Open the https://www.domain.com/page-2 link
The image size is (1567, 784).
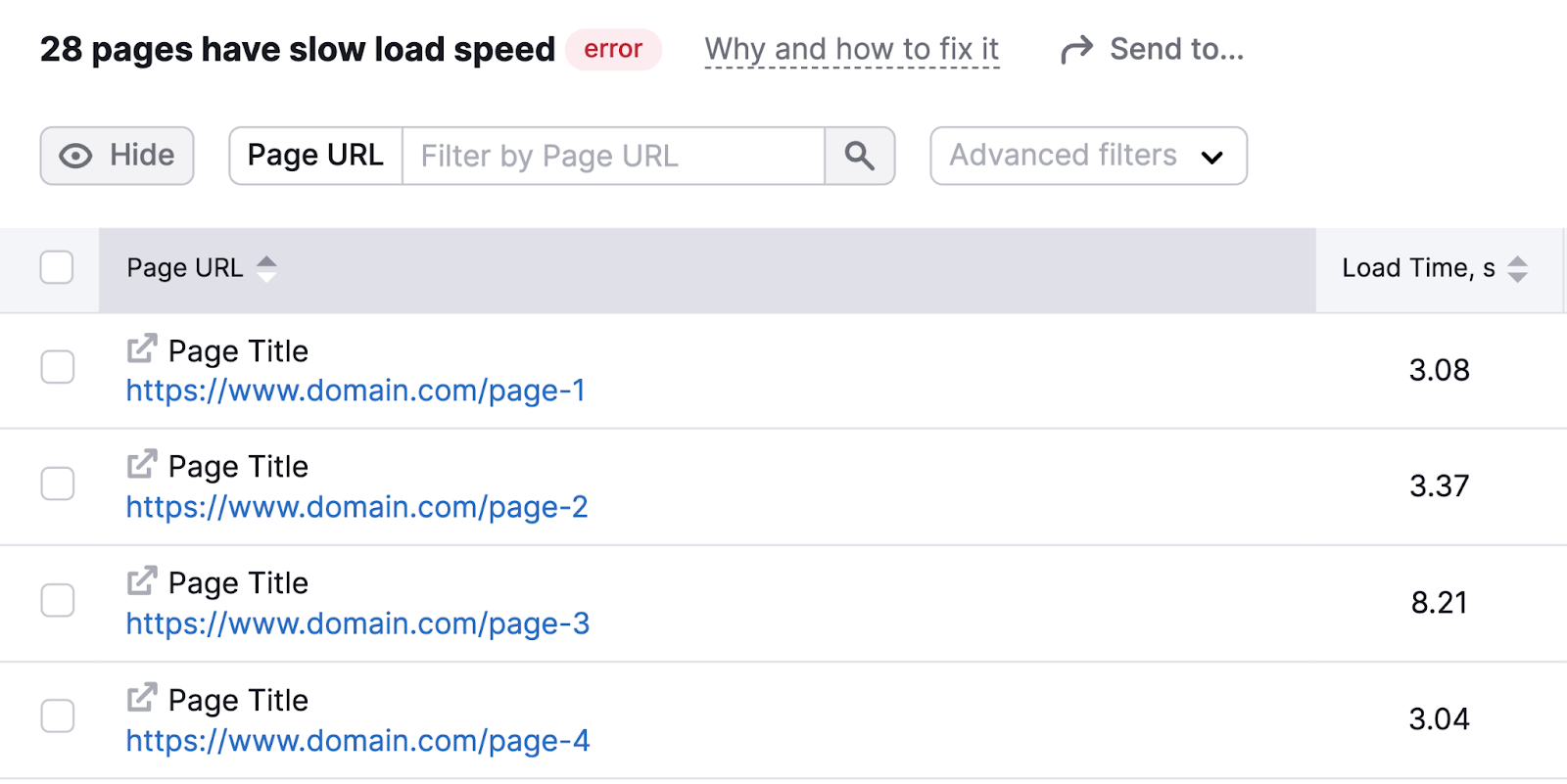356,507
